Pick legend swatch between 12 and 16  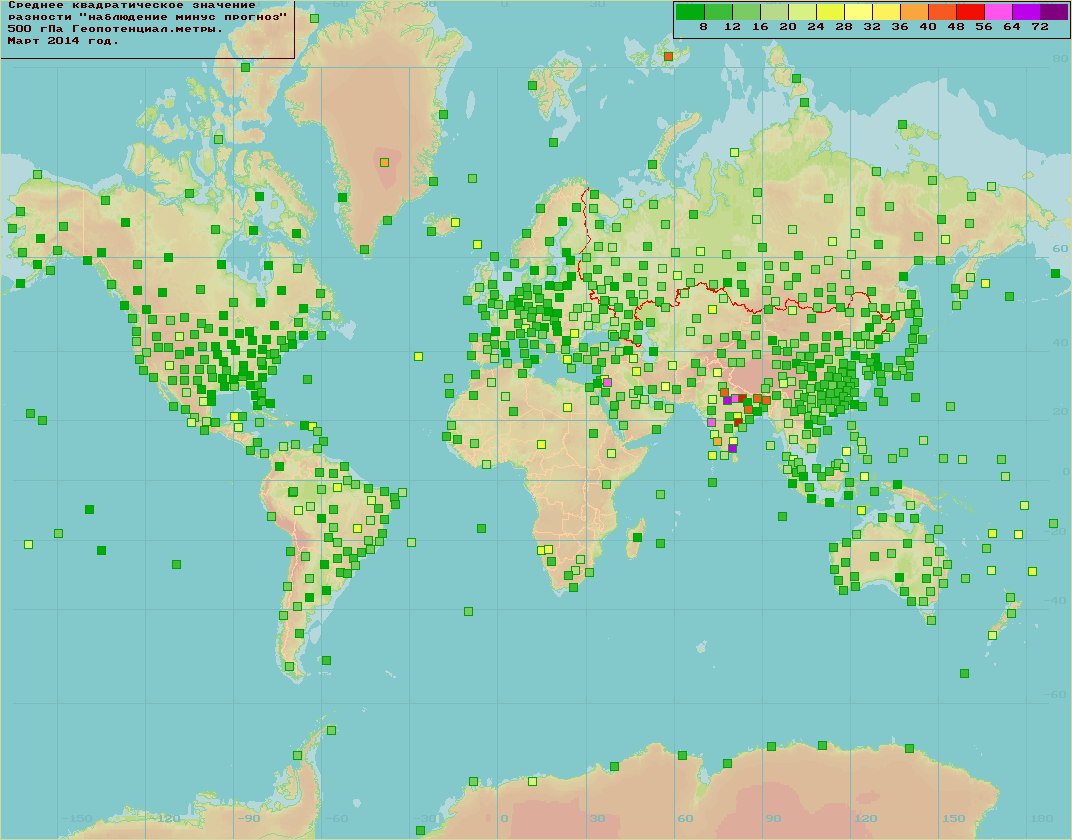click(x=746, y=12)
